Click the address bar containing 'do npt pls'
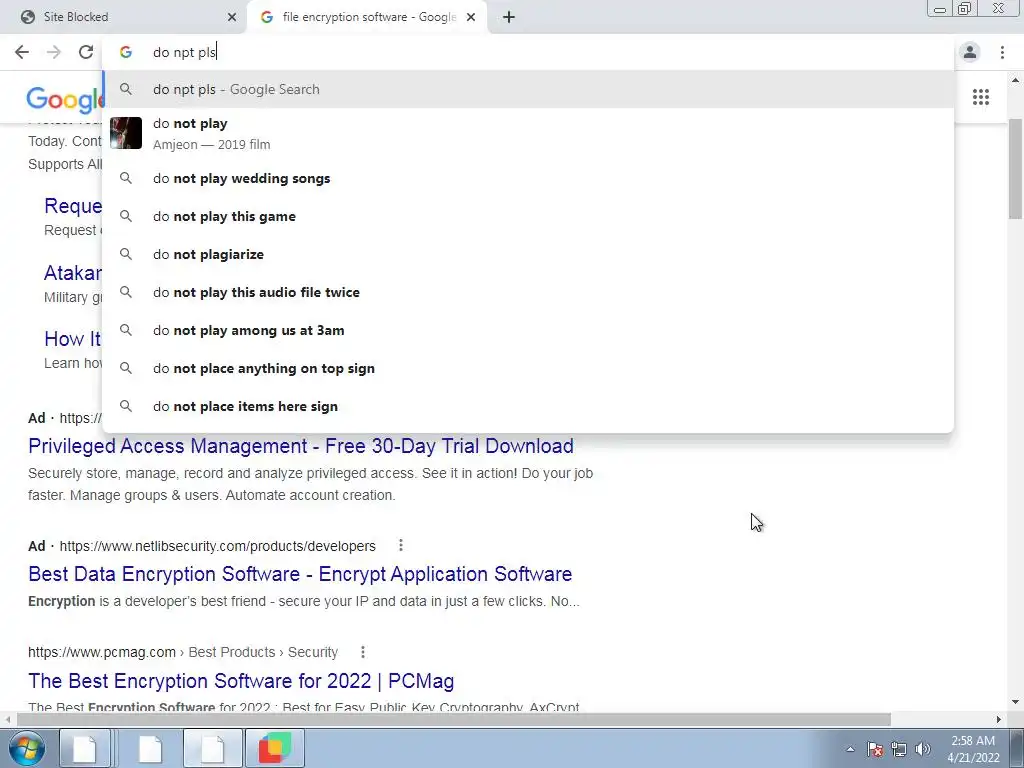The height and width of the screenshot is (768, 1024). 528,52
